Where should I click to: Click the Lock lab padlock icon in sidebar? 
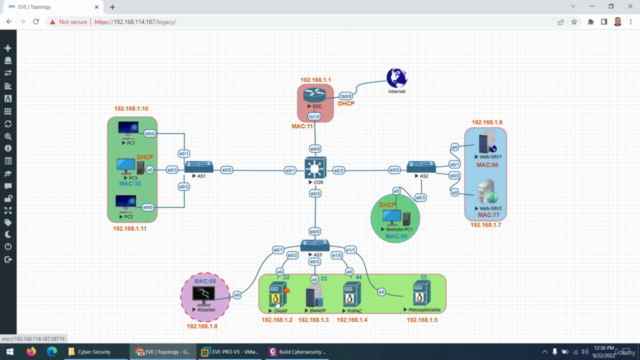[8, 199]
